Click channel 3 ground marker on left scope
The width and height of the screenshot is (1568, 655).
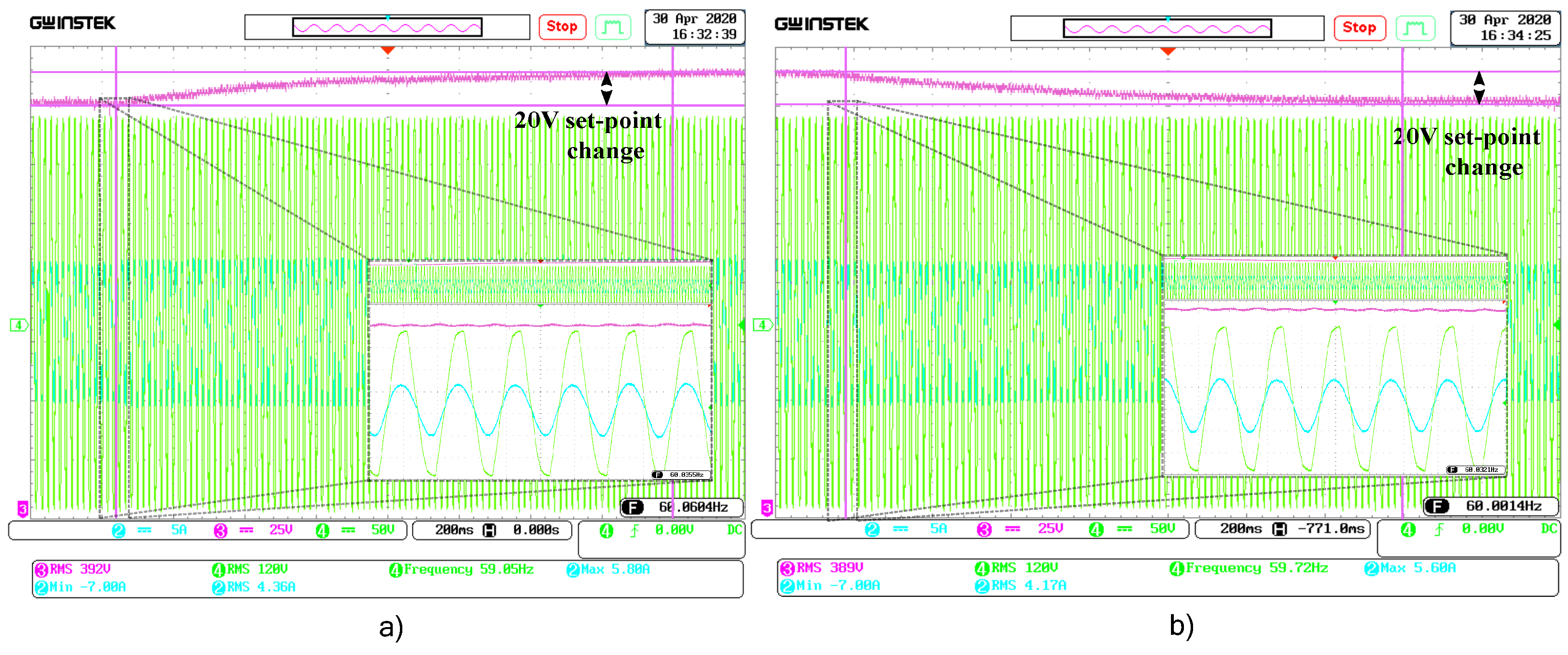point(23,508)
